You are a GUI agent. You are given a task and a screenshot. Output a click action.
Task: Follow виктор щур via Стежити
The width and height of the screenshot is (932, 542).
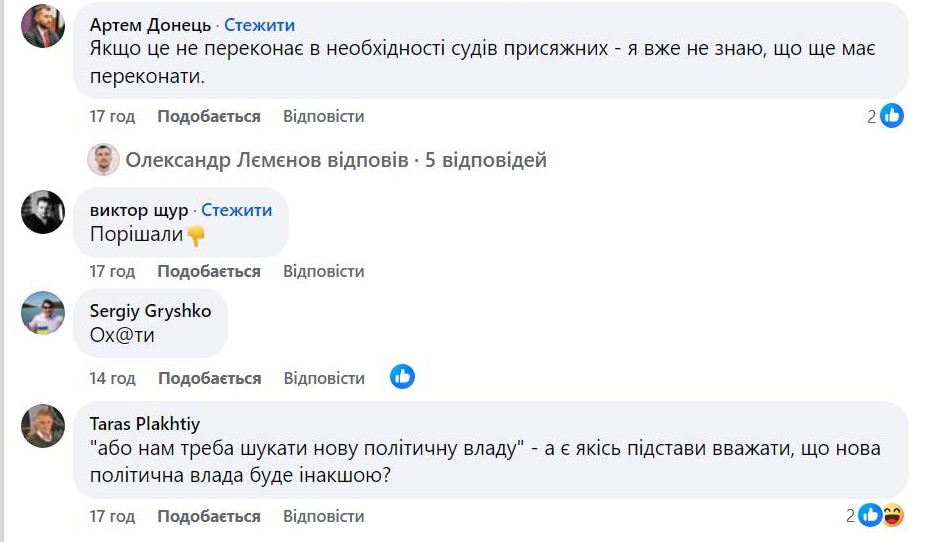click(236, 210)
